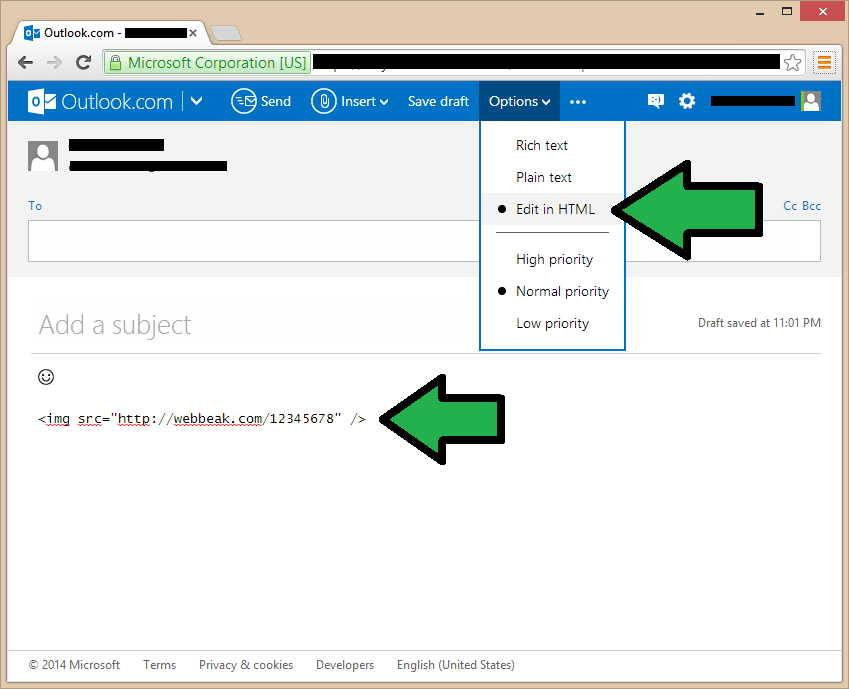The width and height of the screenshot is (849, 689).
Task: Select the Outlook.com browser tab
Action: coord(108,33)
